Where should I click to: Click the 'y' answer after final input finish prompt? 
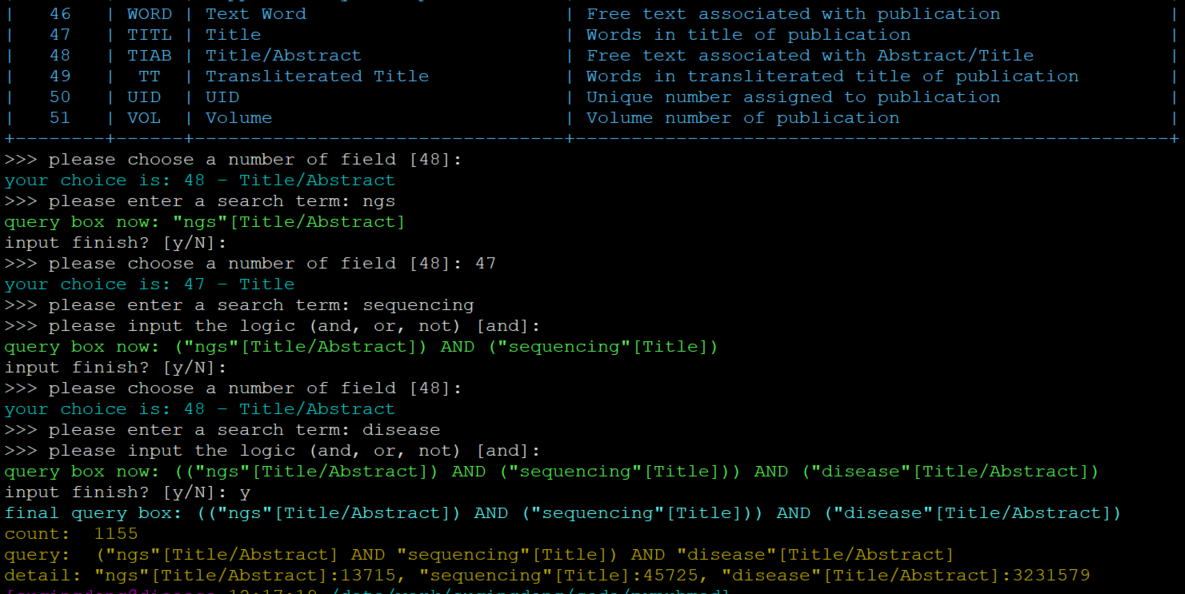[244, 492]
